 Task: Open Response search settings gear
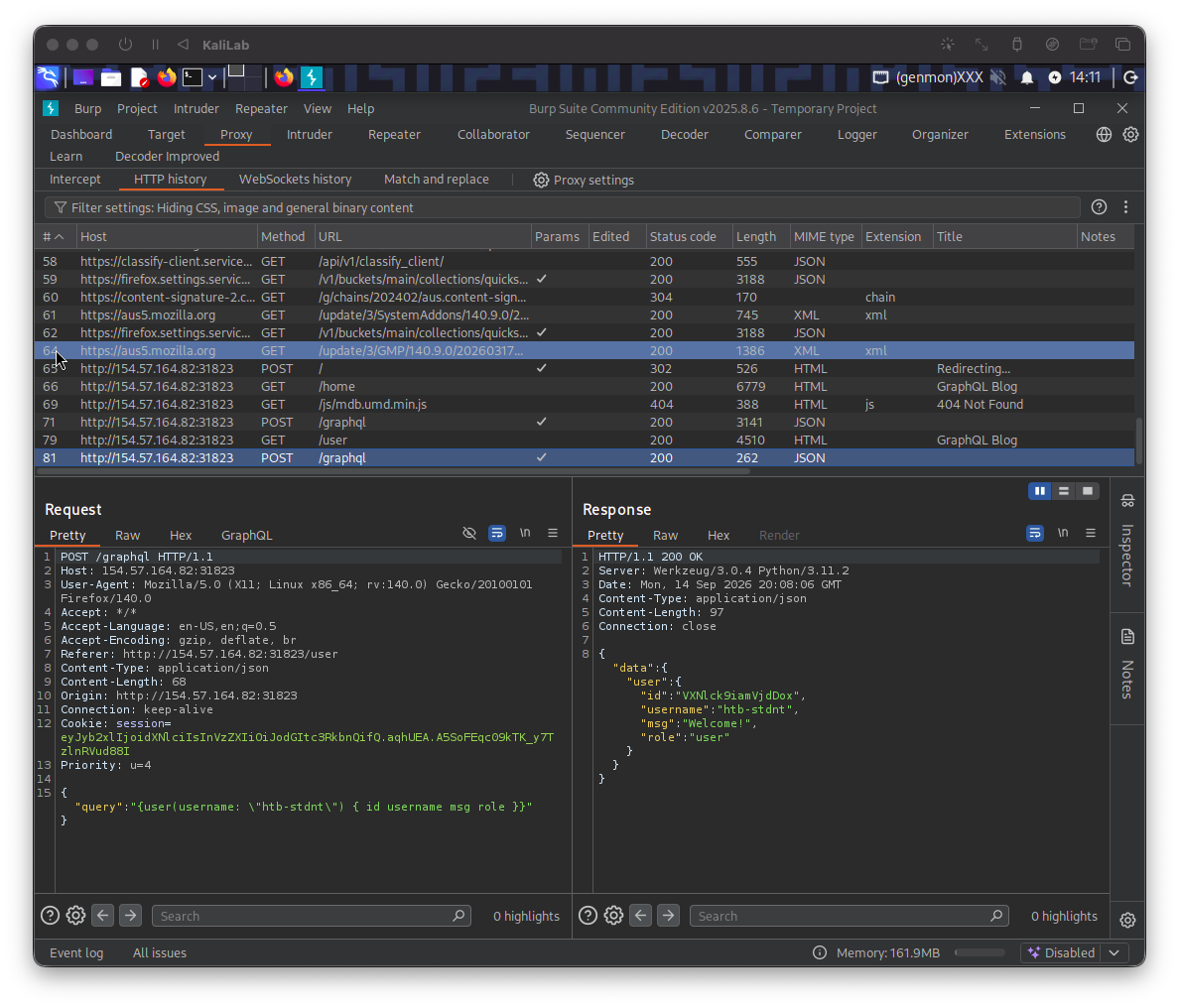point(613,916)
